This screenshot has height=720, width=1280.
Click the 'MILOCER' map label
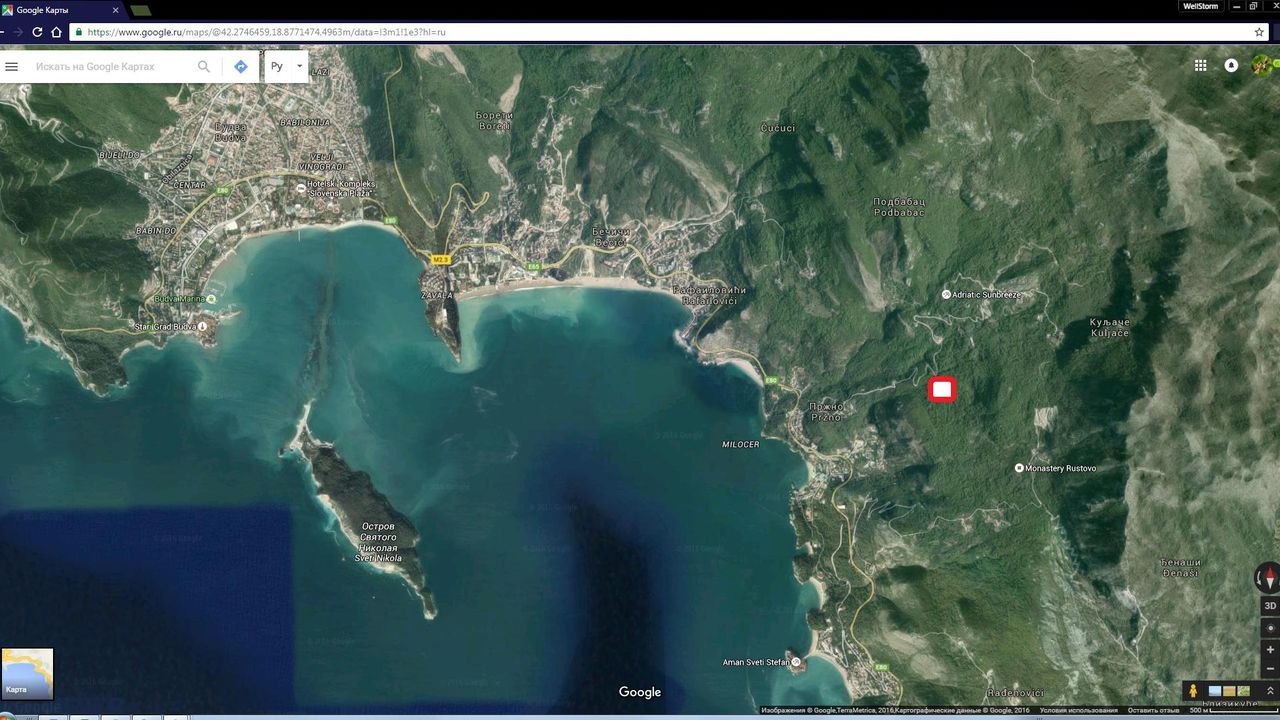click(741, 444)
